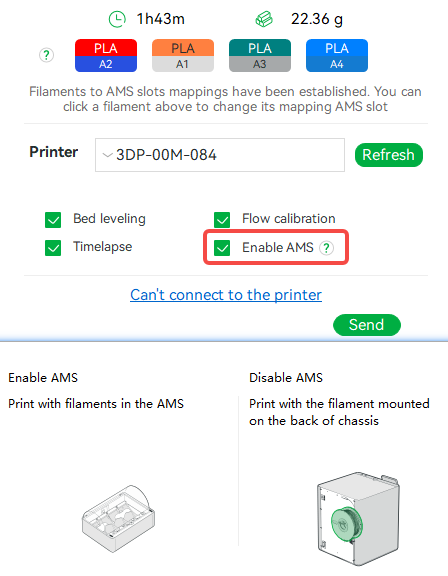Image resolution: width=448 pixels, height=576 pixels.
Task: Click the AMS unit illustration
Action: click(119, 518)
